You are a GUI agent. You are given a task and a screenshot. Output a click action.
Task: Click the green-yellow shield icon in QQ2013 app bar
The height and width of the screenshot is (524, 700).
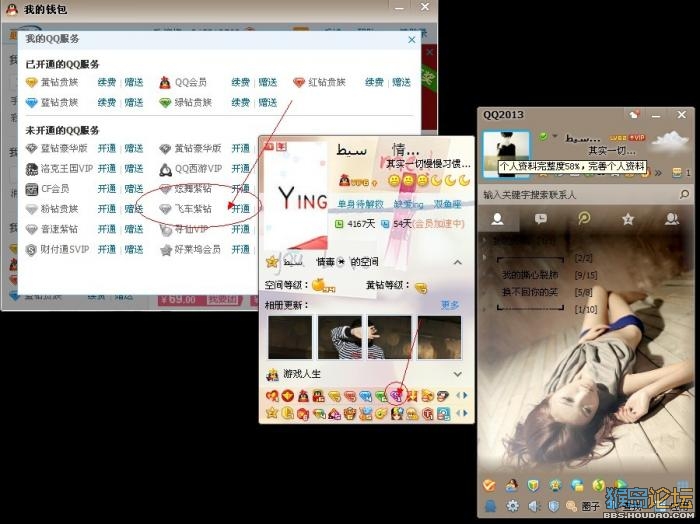pyautogui.click(x=533, y=485)
